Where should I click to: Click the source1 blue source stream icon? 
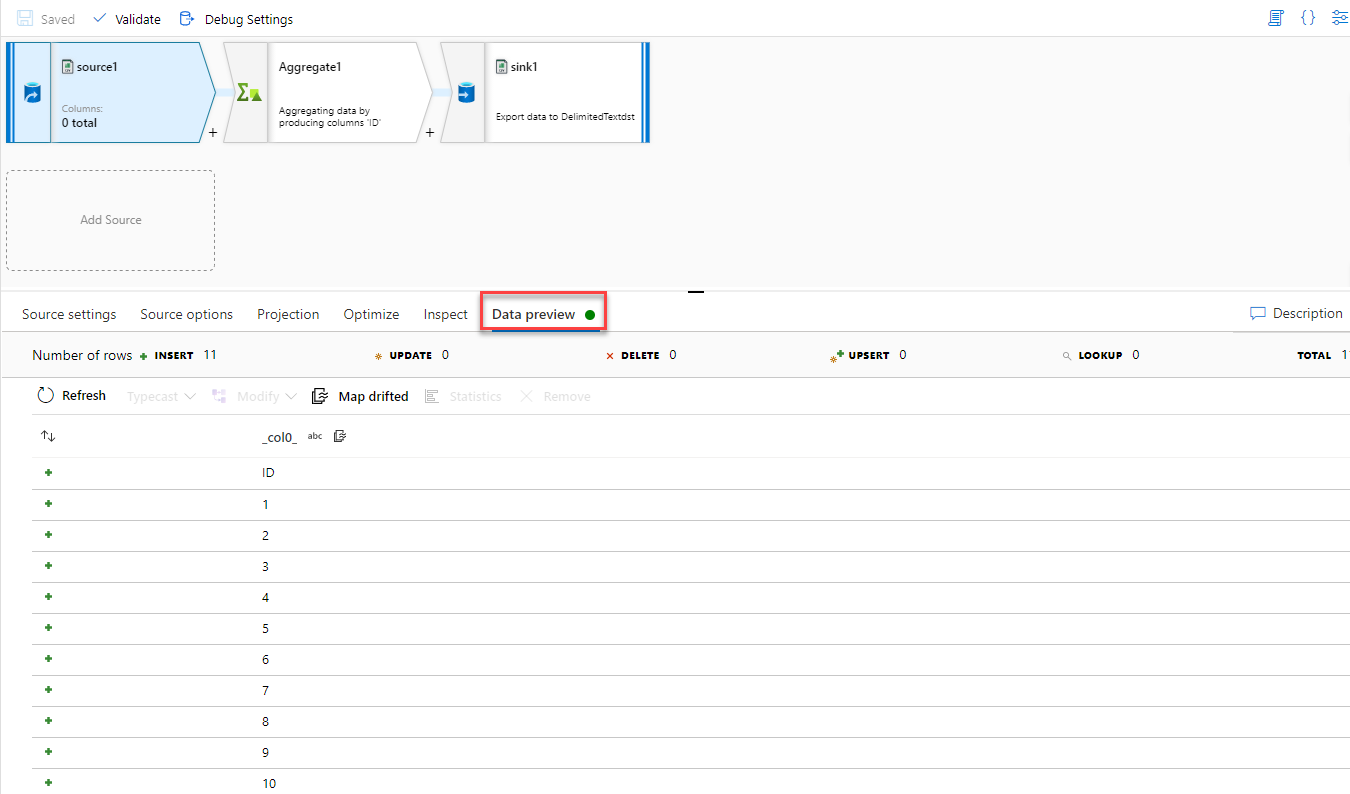point(31,93)
